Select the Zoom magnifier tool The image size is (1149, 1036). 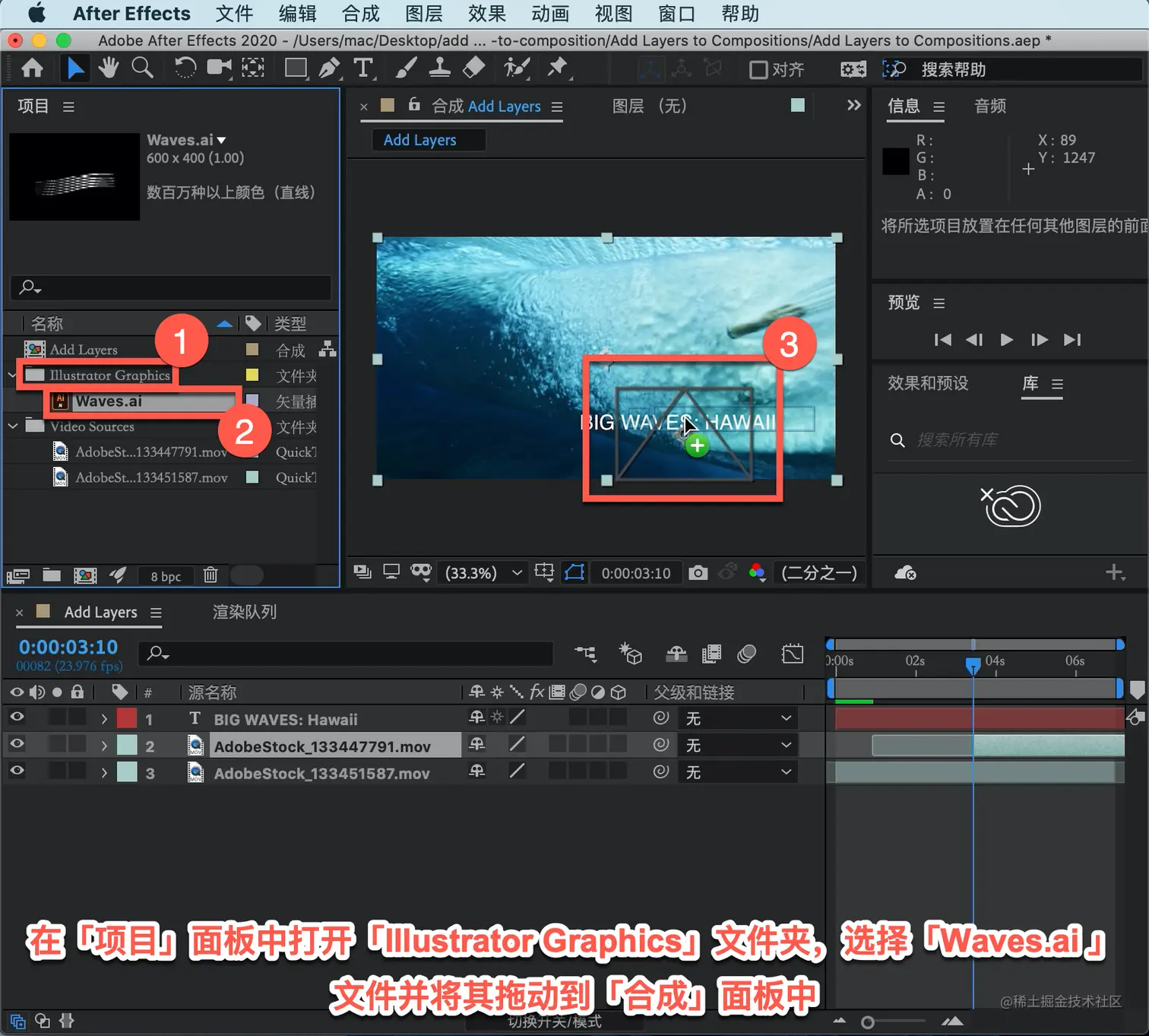(142, 68)
